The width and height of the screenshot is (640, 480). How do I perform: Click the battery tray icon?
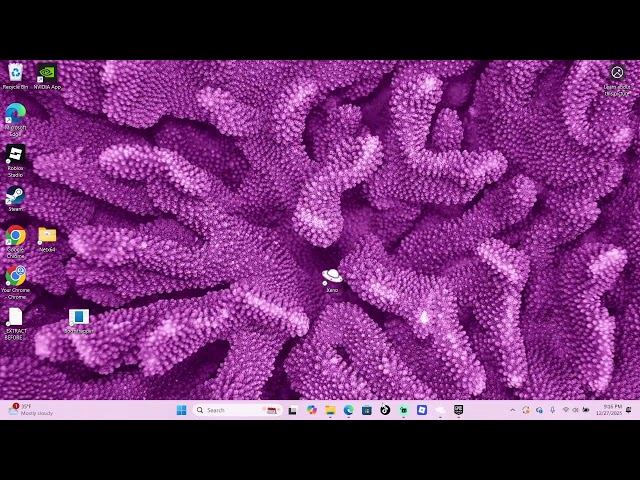(x=586, y=410)
